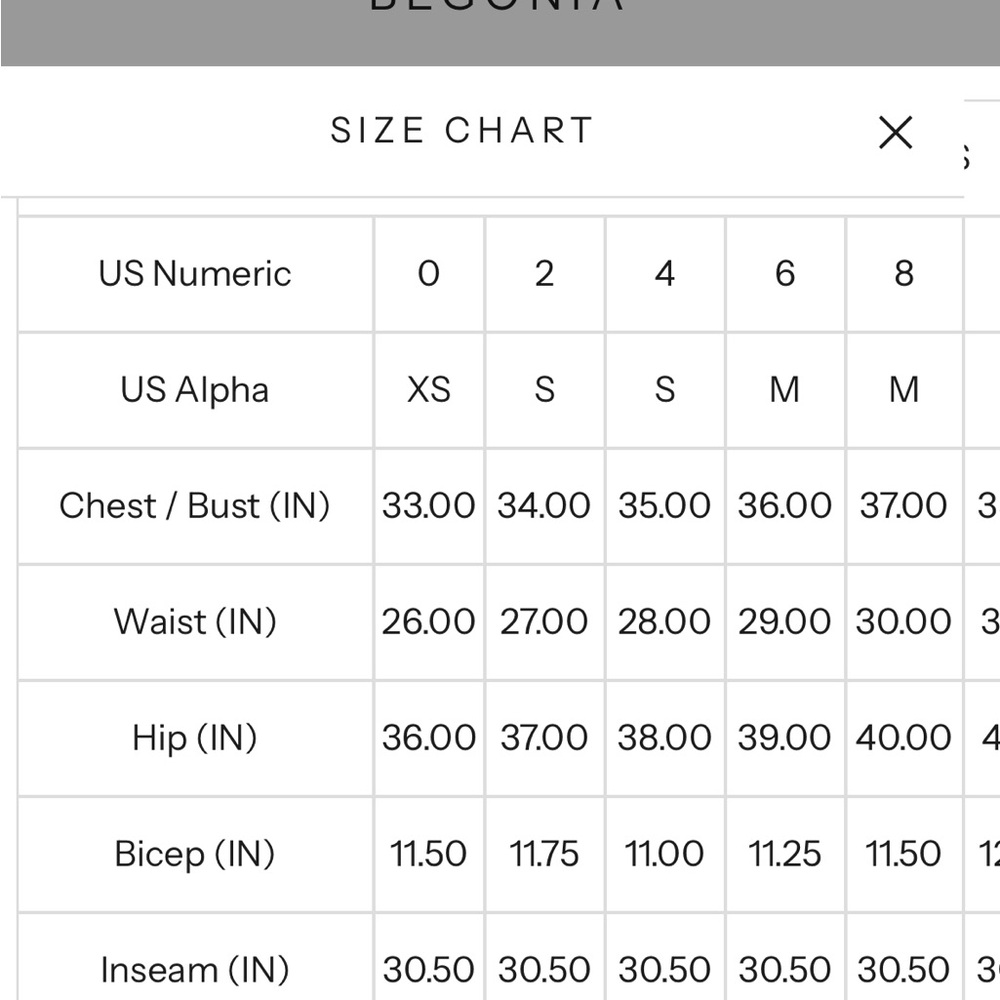
Task: Click the 33.00 chest measurement cell
Action: pyautogui.click(x=429, y=506)
